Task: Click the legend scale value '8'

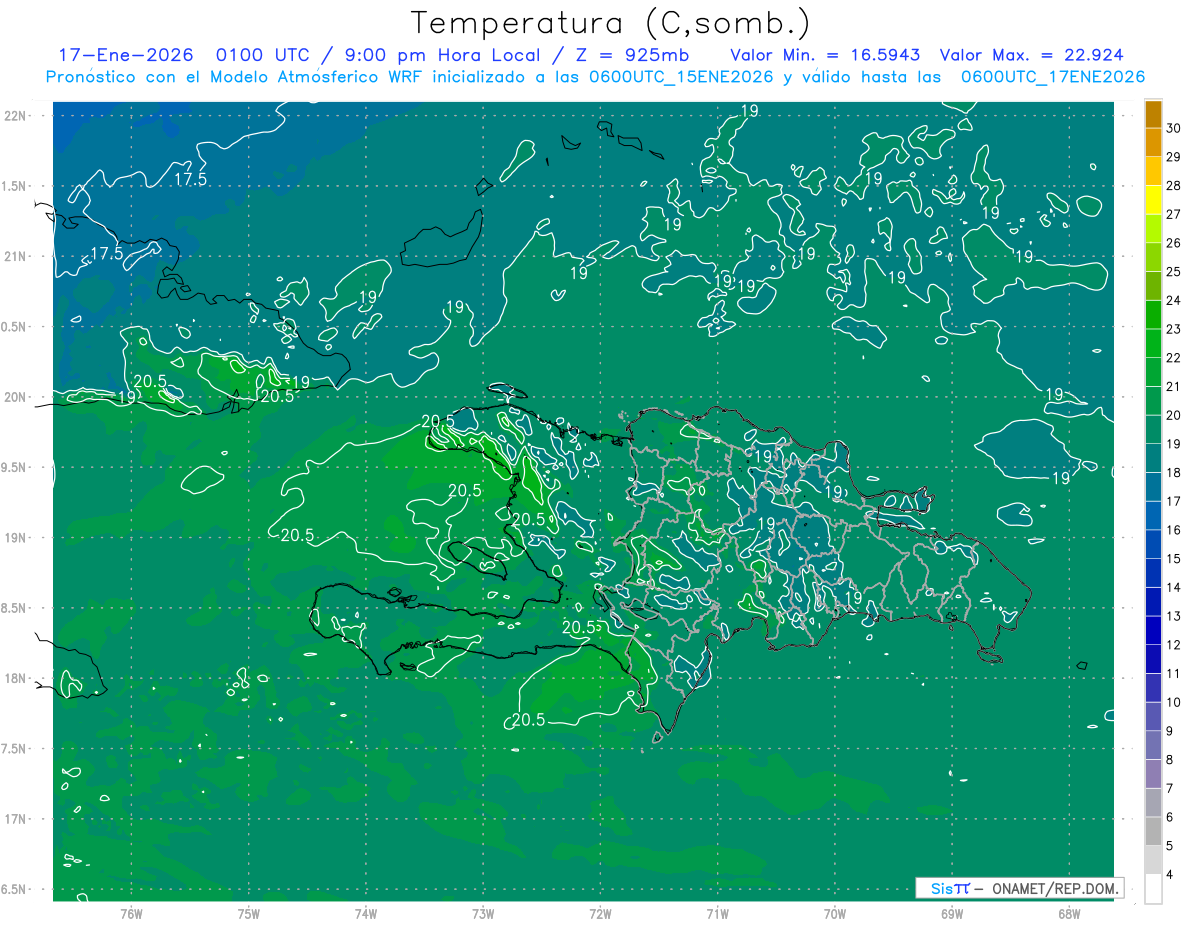Action: click(x=1171, y=761)
